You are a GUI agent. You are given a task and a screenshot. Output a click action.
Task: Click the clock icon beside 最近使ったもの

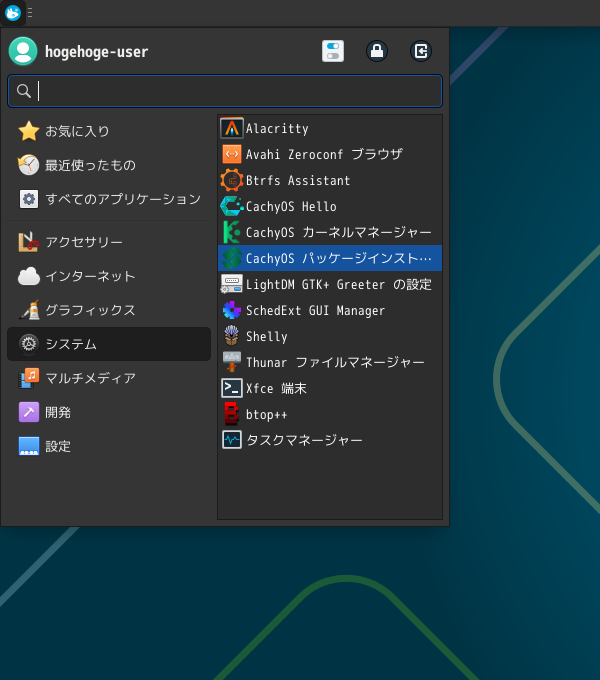point(29,165)
